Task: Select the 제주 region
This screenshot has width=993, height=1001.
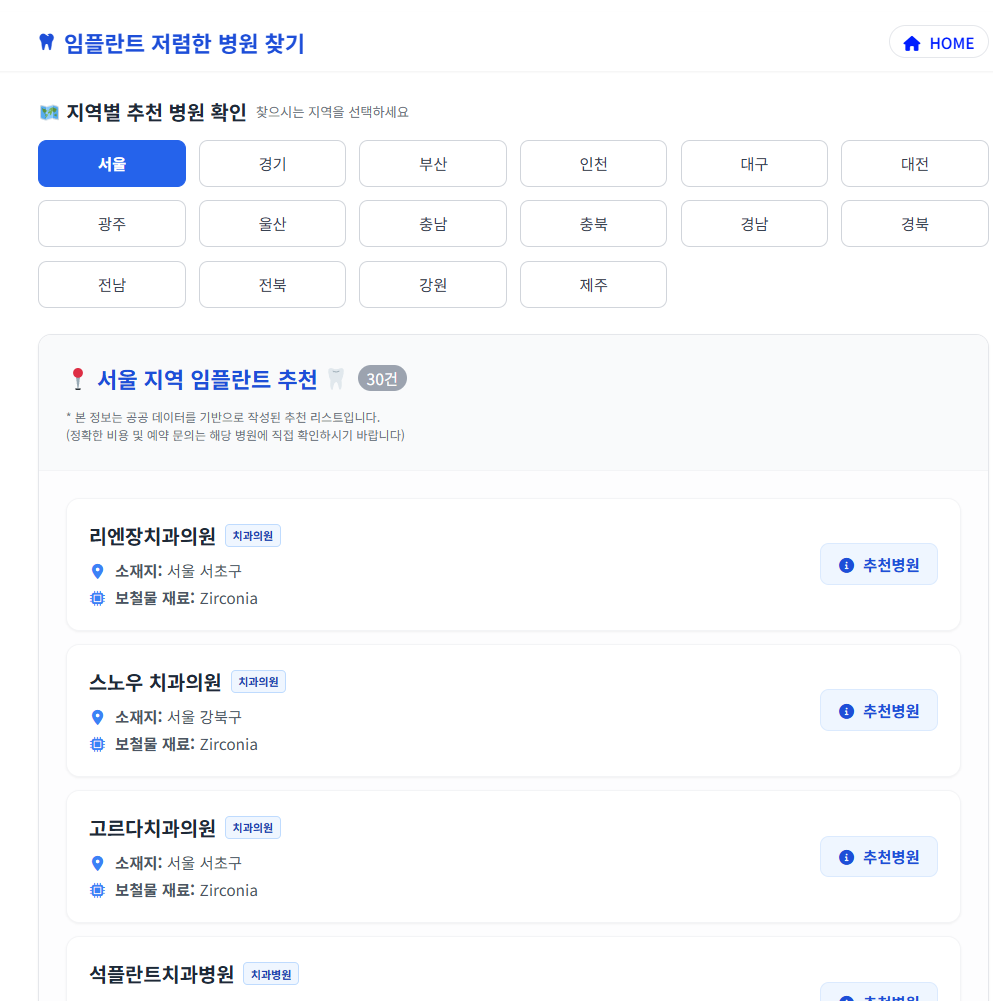Action: 593,284
